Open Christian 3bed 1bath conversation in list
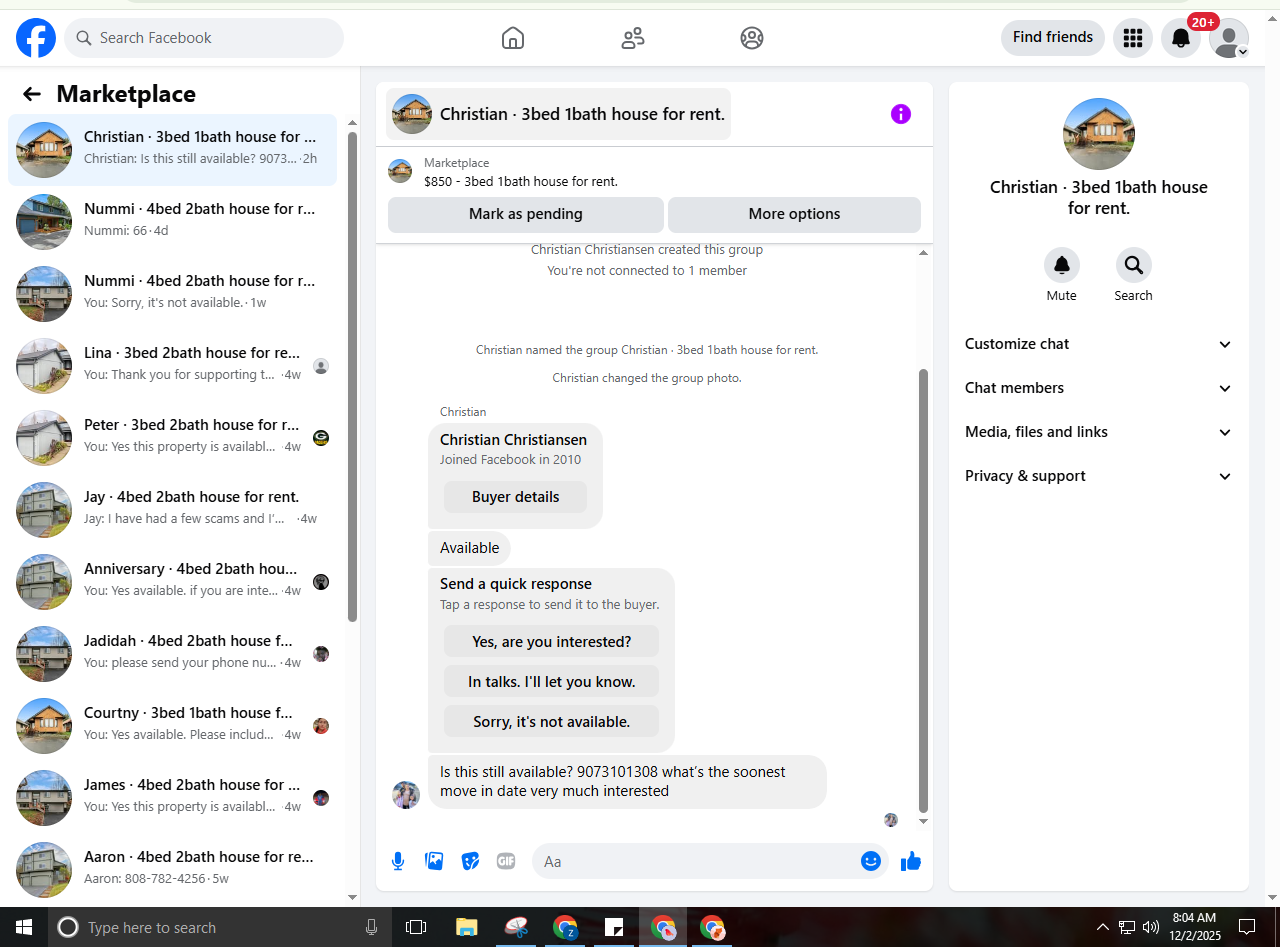The width and height of the screenshot is (1280, 947). click(x=172, y=150)
